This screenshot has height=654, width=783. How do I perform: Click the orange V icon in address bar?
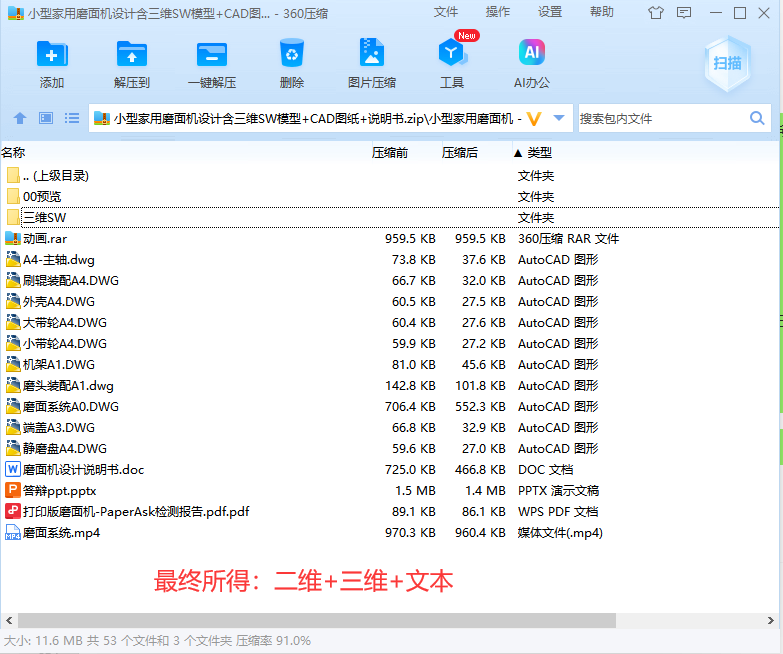tap(534, 119)
